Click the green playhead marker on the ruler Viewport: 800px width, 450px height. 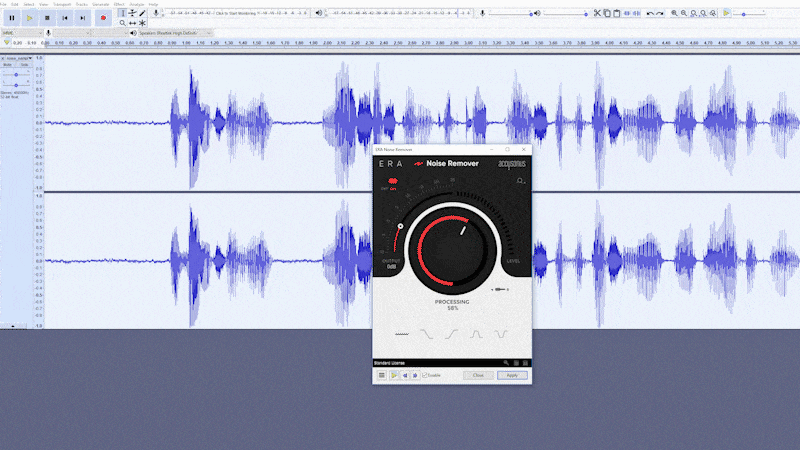point(7,43)
